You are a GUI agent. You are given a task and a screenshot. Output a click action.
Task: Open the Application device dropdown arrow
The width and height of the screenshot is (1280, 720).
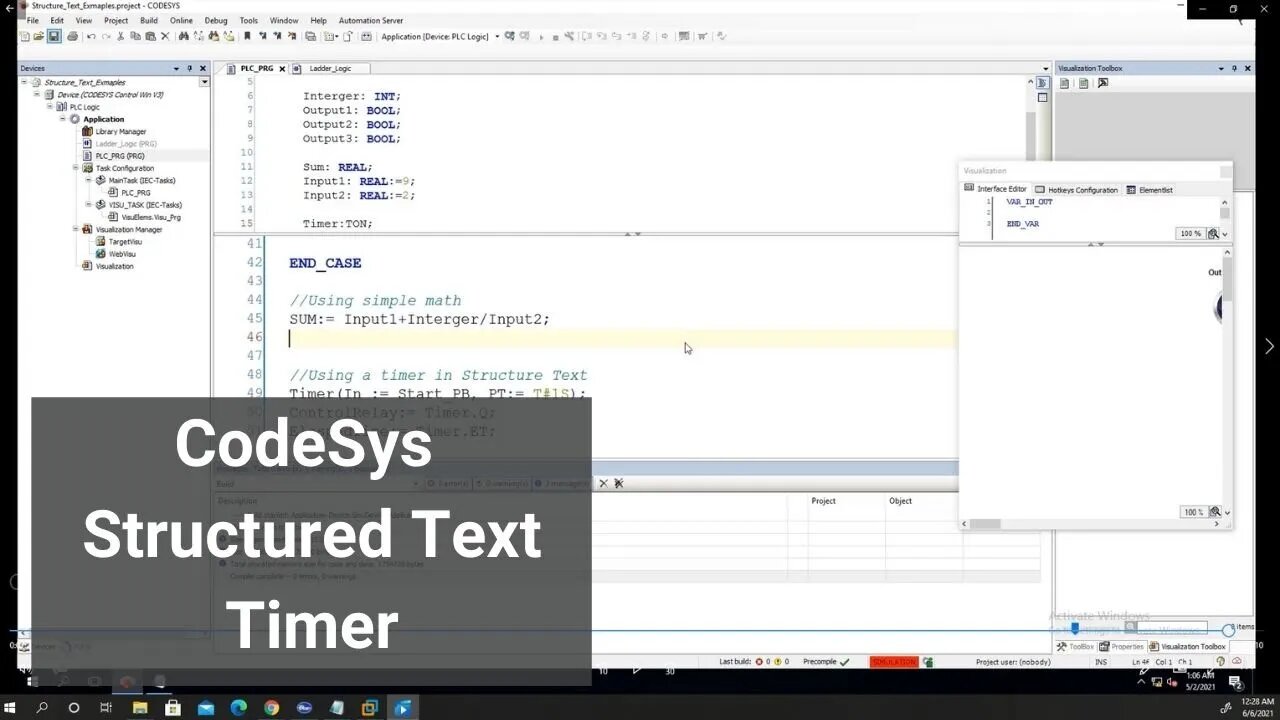[x=497, y=36]
